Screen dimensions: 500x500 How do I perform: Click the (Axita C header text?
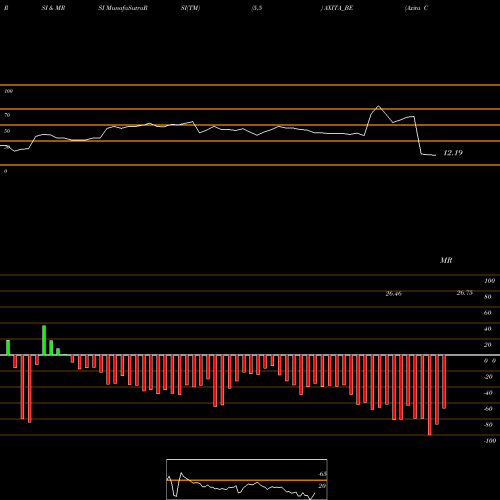416,8
